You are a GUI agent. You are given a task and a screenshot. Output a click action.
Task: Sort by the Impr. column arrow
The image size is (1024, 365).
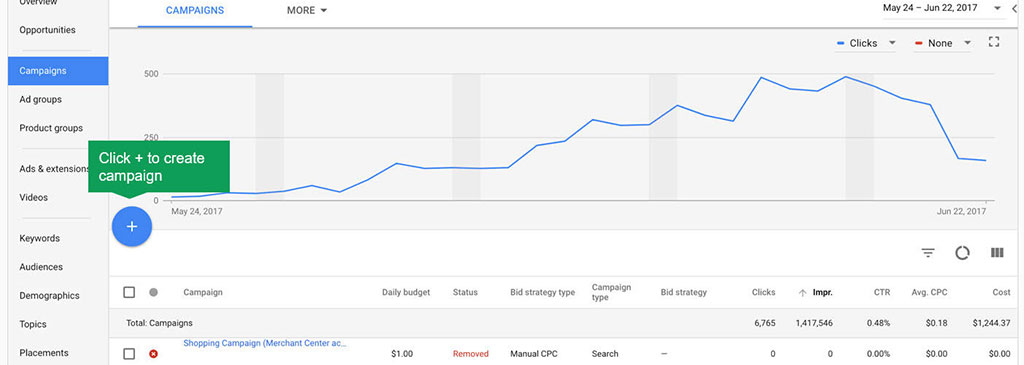802,293
